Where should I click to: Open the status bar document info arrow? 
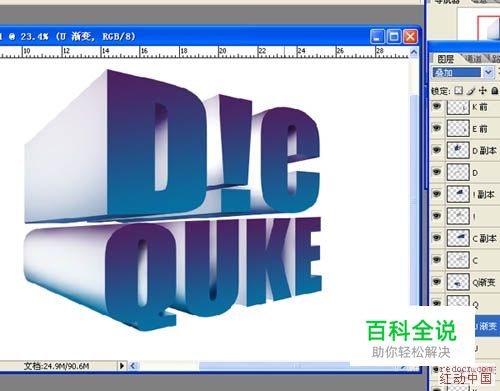[x=122, y=366]
